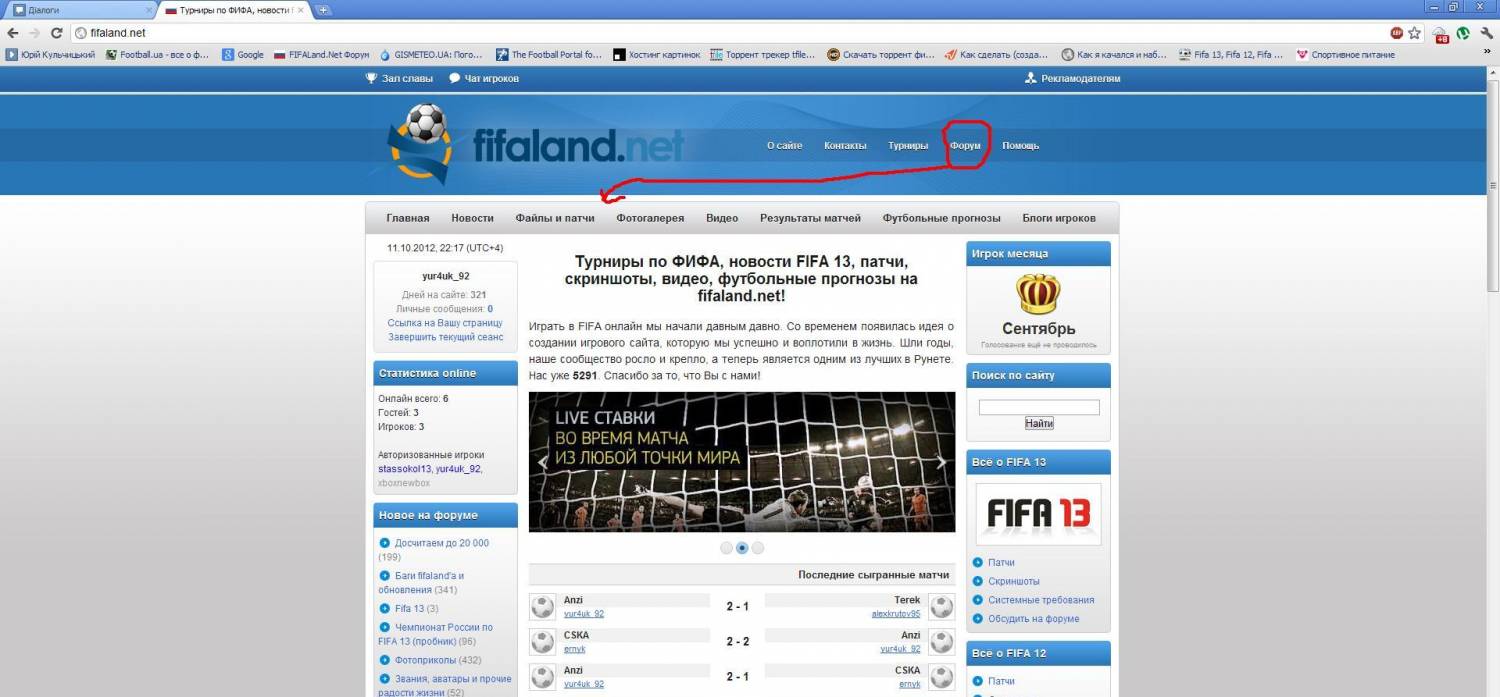Click the crown icon under Игрок месяца
This screenshot has height=697, width=1500.
click(1038, 294)
